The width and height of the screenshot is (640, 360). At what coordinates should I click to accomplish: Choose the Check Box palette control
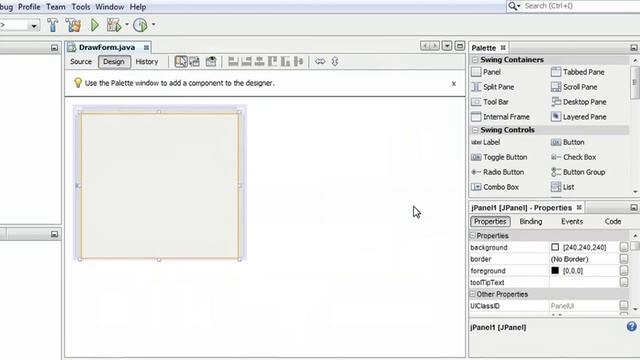pos(573,157)
